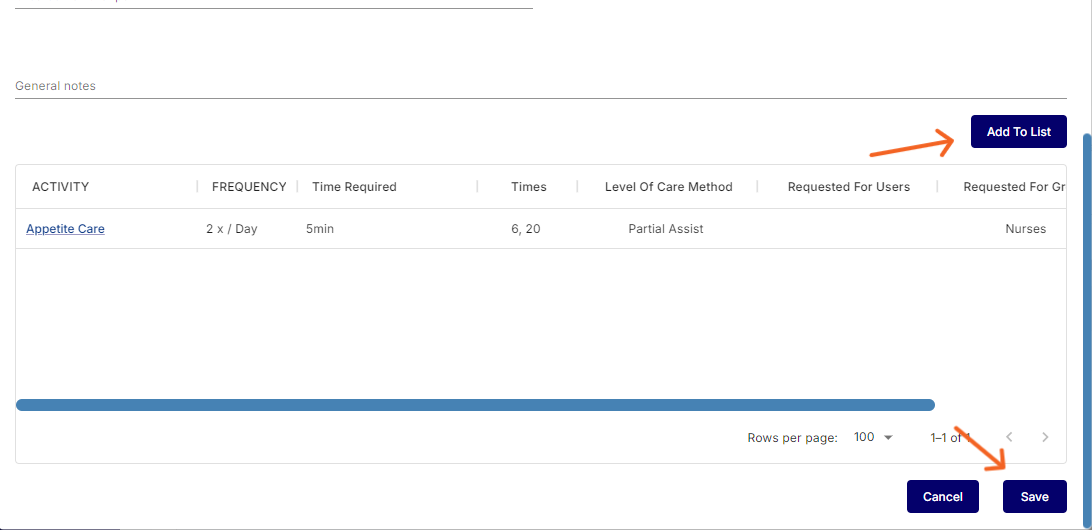
Task: Open the Rows per page dropdown
Action: (873, 437)
